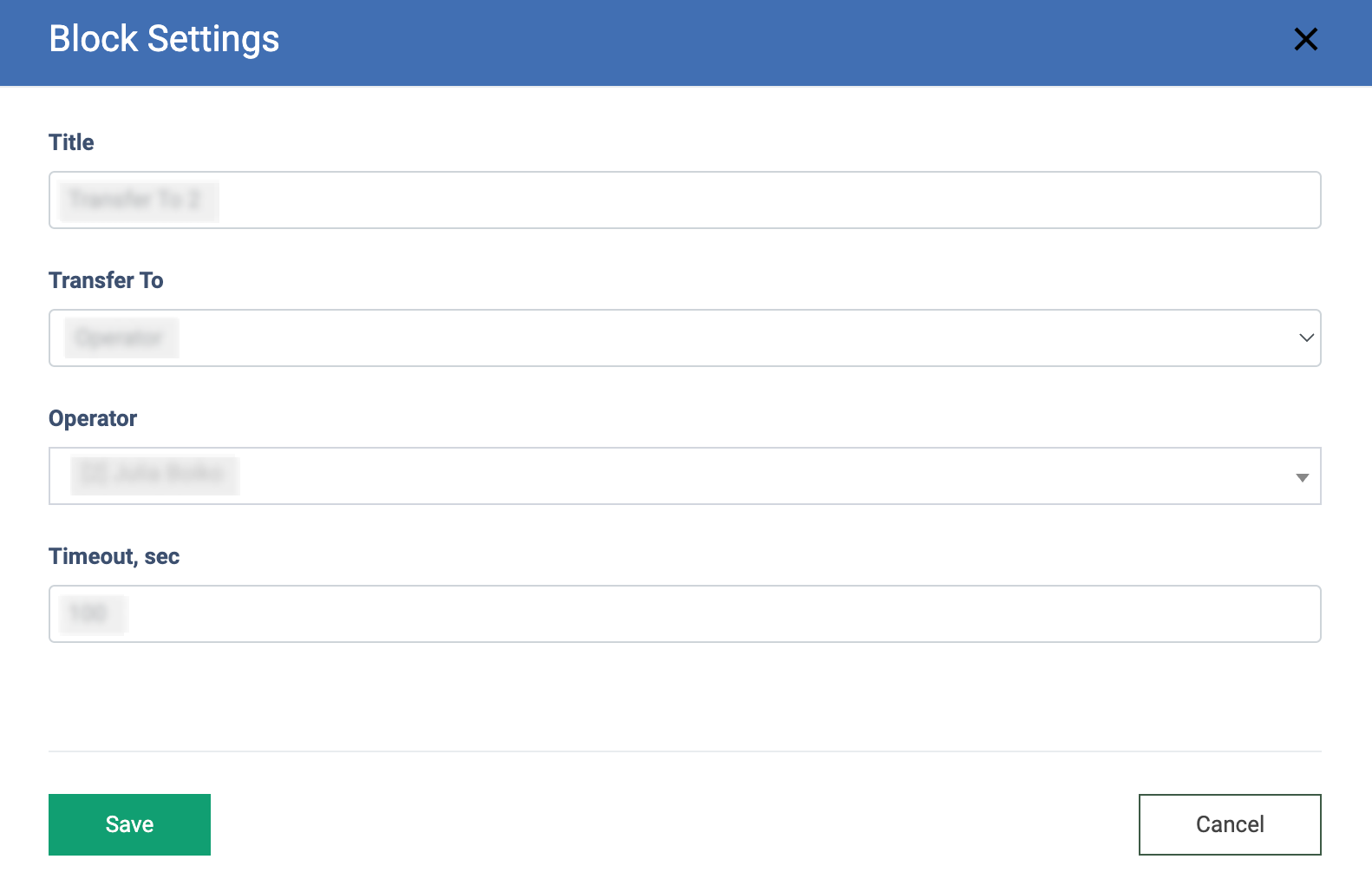
Task: Click the Cancel button
Action: [x=1229, y=824]
